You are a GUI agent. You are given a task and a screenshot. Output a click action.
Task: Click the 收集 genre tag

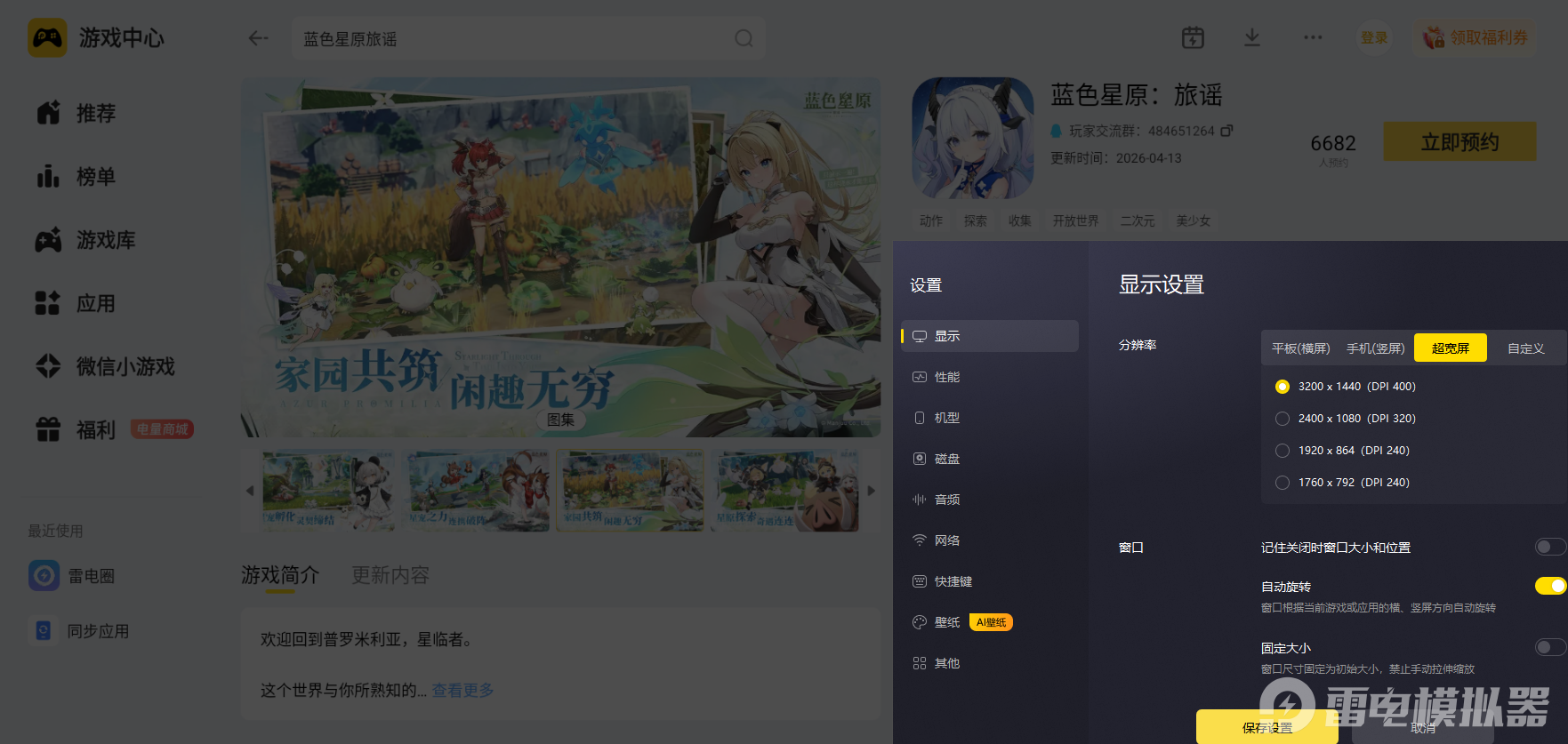(1020, 220)
